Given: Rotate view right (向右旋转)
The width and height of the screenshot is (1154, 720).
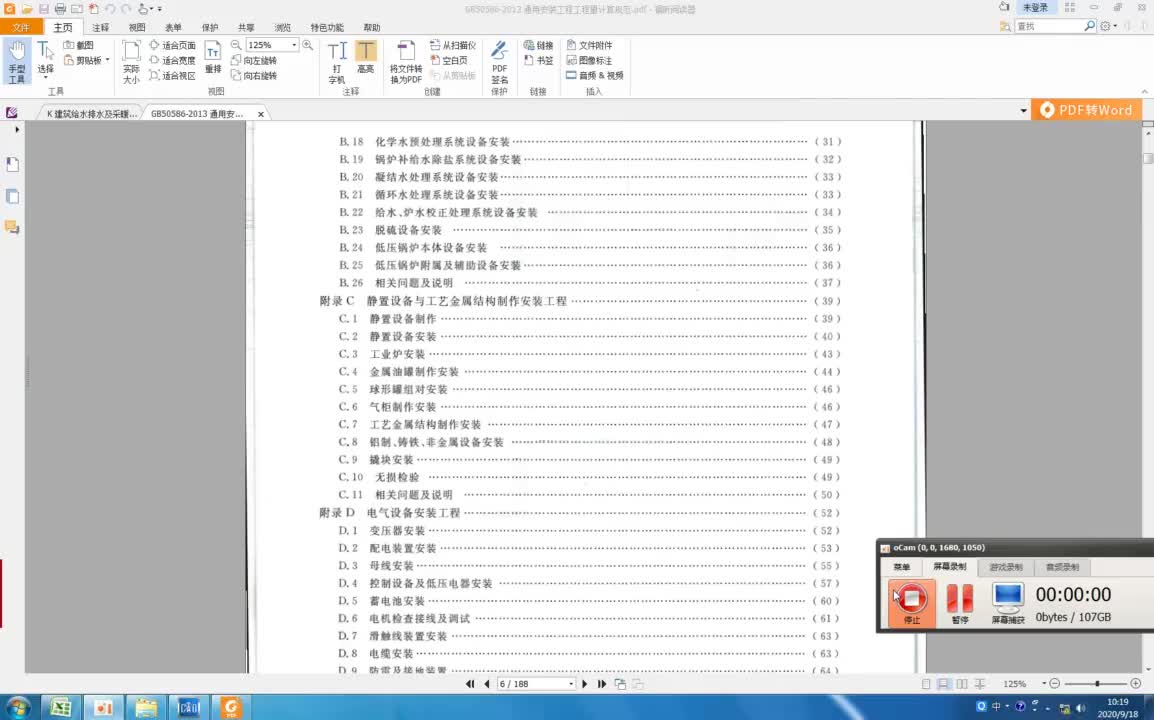Looking at the screenshot, I should [x=254, y=76].
